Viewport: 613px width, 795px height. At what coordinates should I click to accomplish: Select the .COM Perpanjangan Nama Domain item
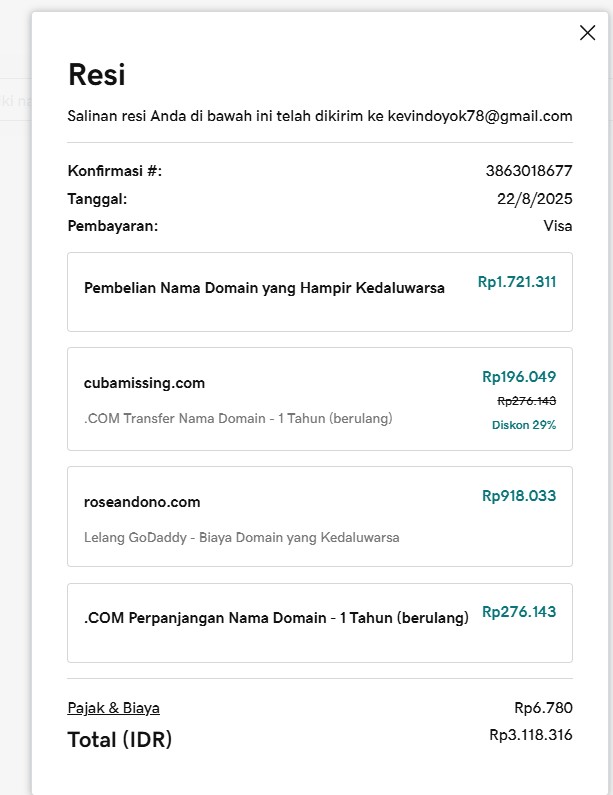276,618
